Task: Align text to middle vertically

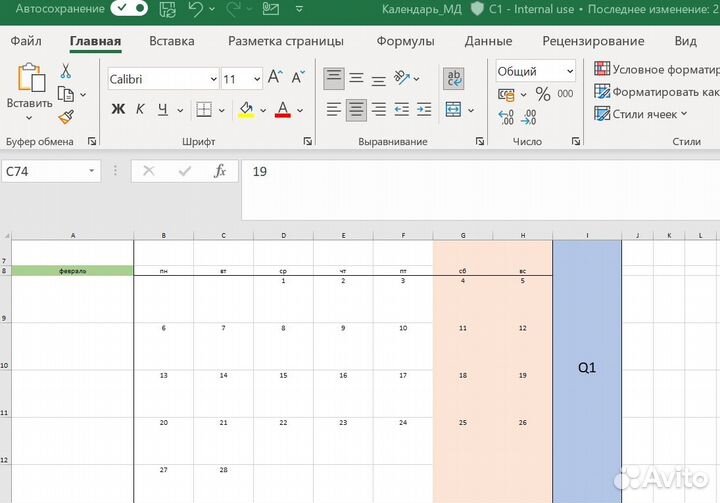Action: [x=356, y=78]
